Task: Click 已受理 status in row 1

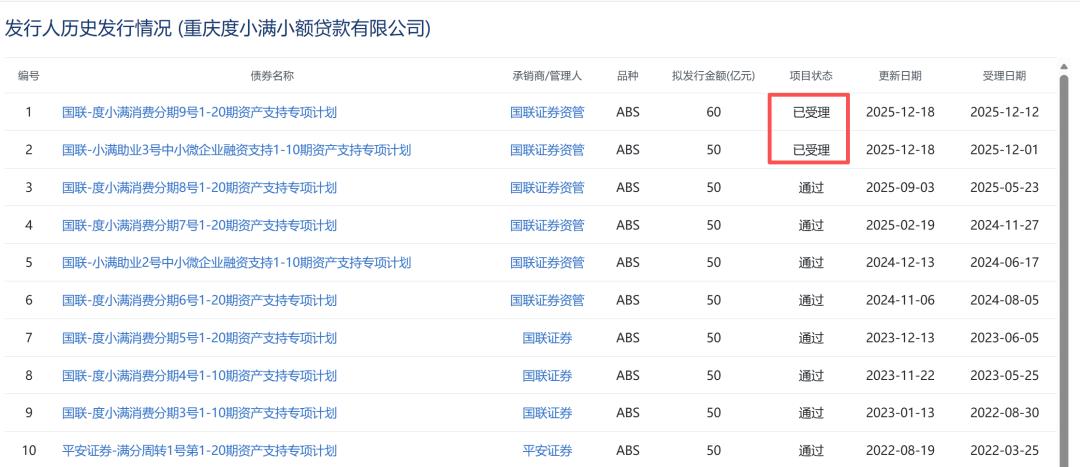Action: click(810, 112)
